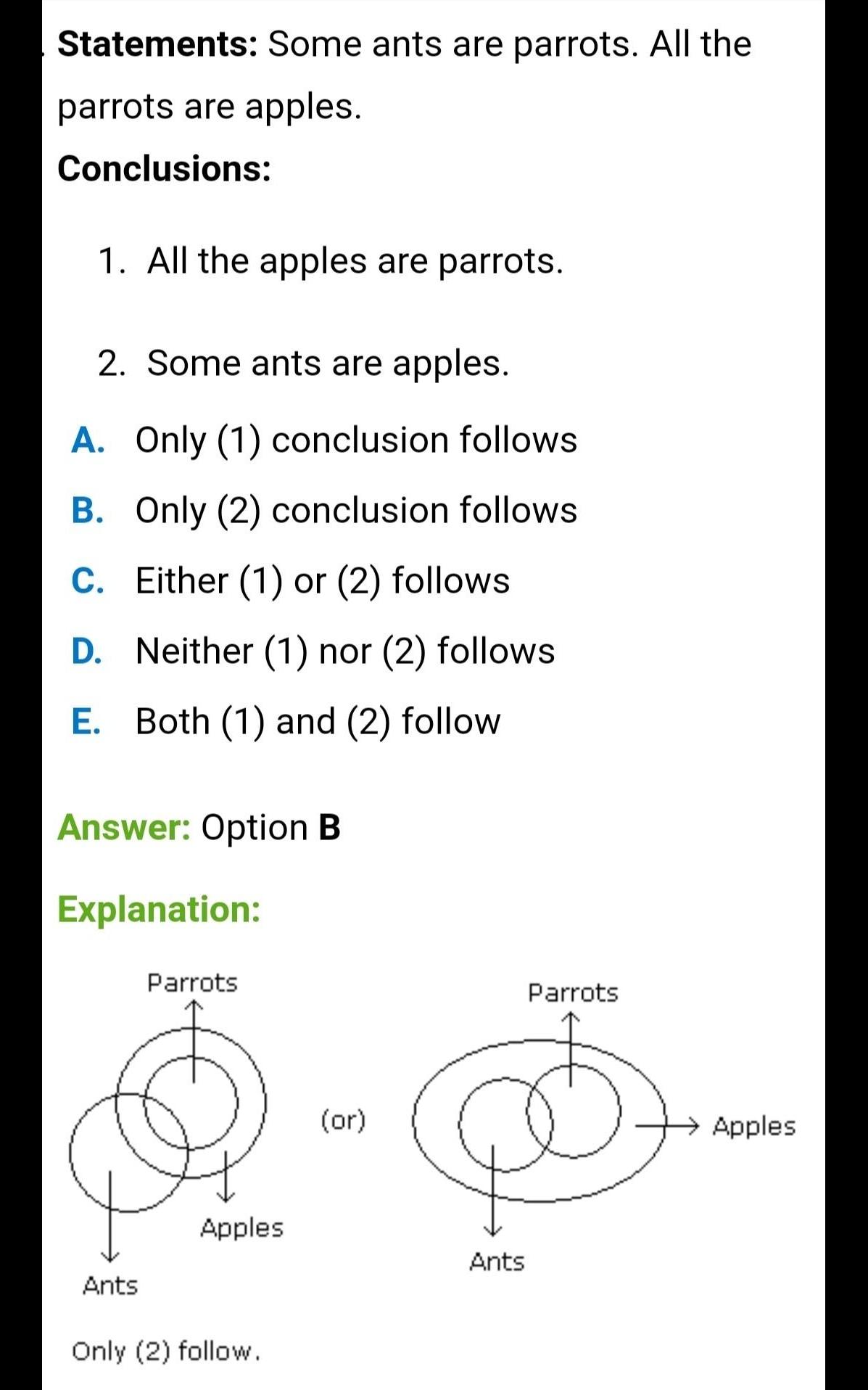Viewport: 868px width, 1390px height.
Task: Select option letter C
Action: click(87, 581)
